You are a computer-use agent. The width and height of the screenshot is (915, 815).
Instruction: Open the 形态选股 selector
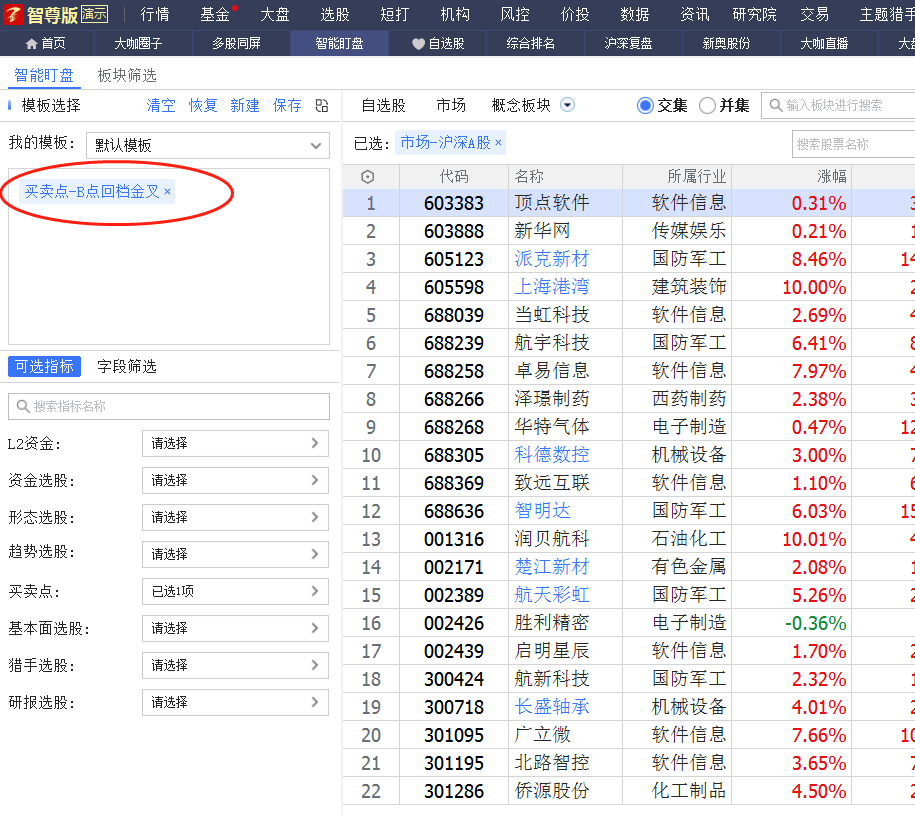[x=235, y=517]
